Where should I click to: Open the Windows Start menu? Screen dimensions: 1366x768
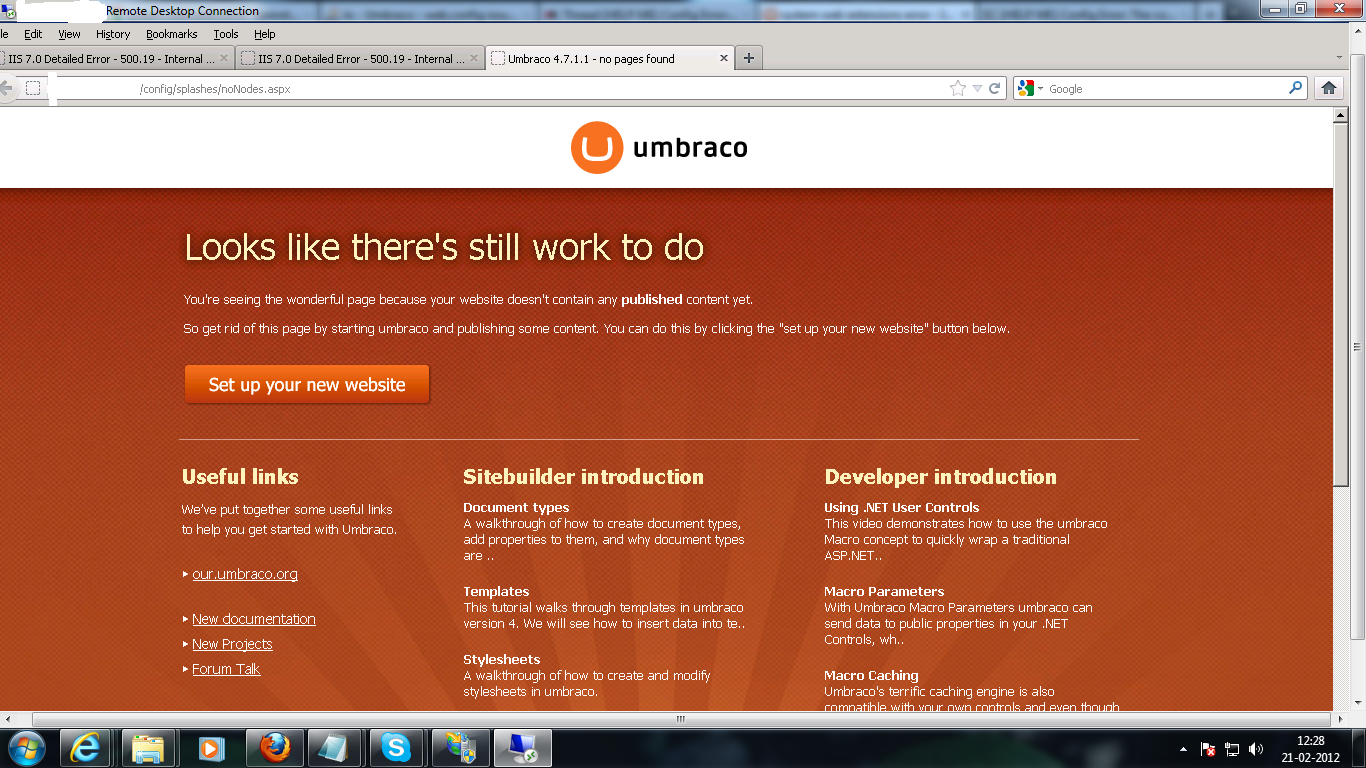pyautogui.click(x=25, y=748)
